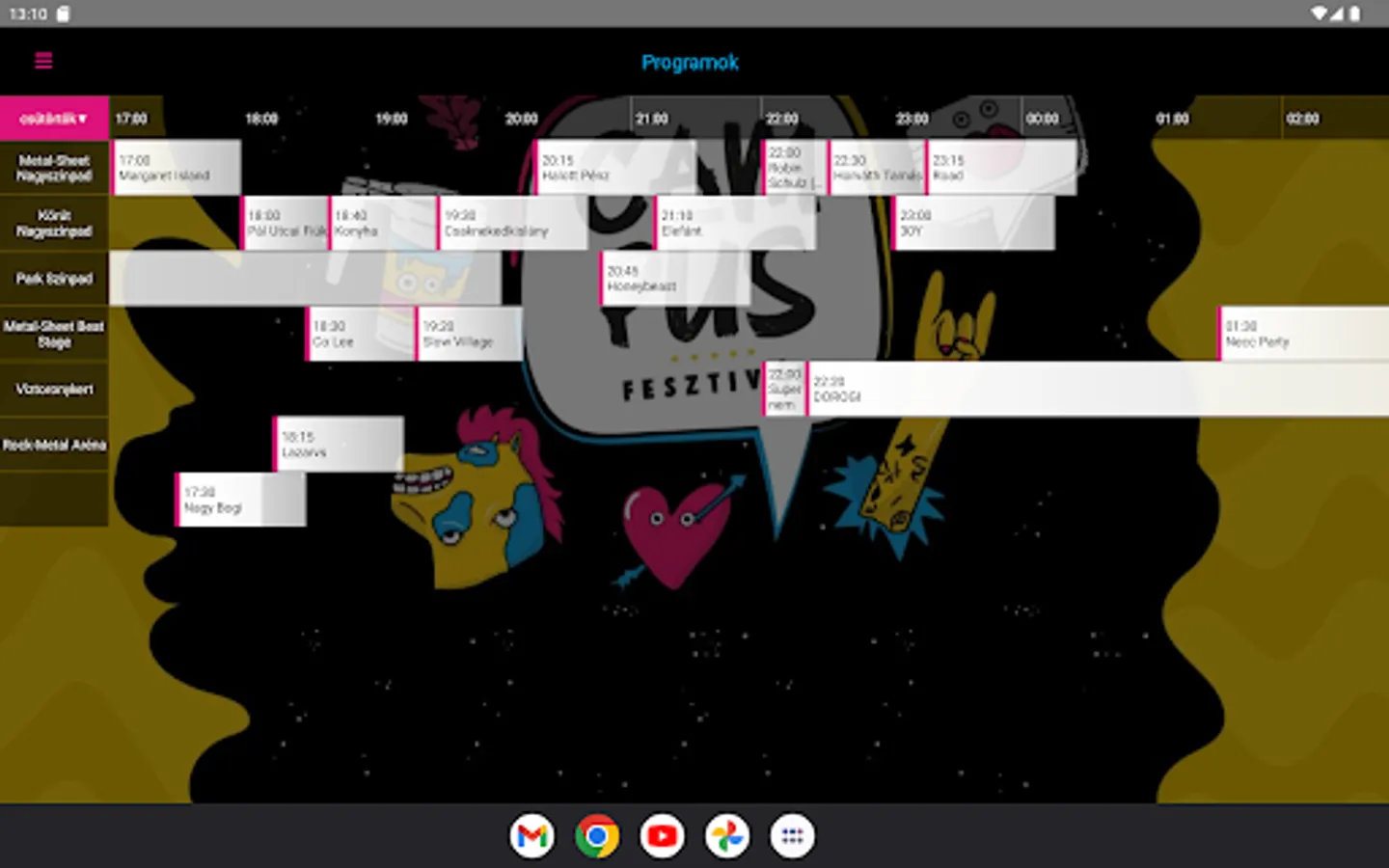Open the 23:15 Road event

point(1001,168)
